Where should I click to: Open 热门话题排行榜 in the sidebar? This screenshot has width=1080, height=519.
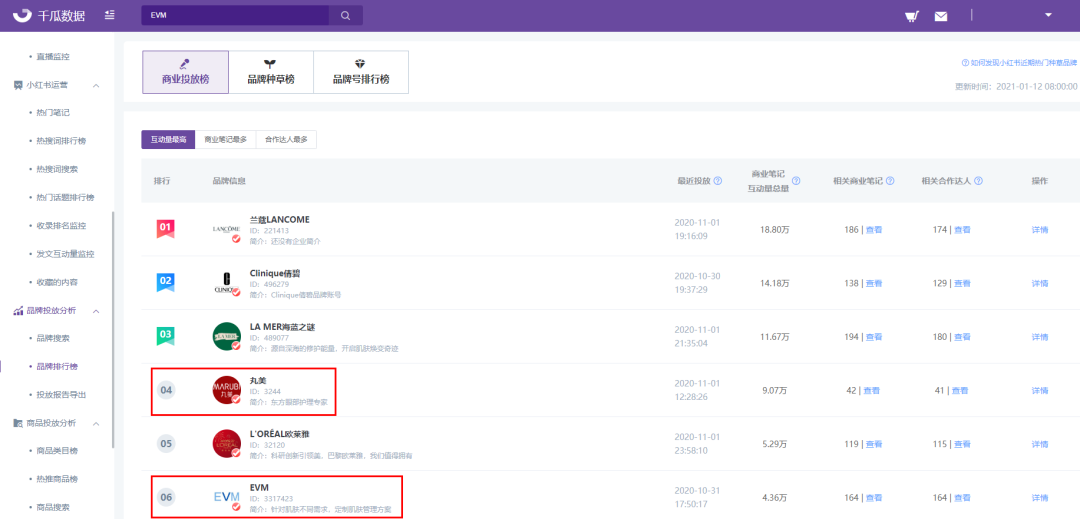click(65, 197)
